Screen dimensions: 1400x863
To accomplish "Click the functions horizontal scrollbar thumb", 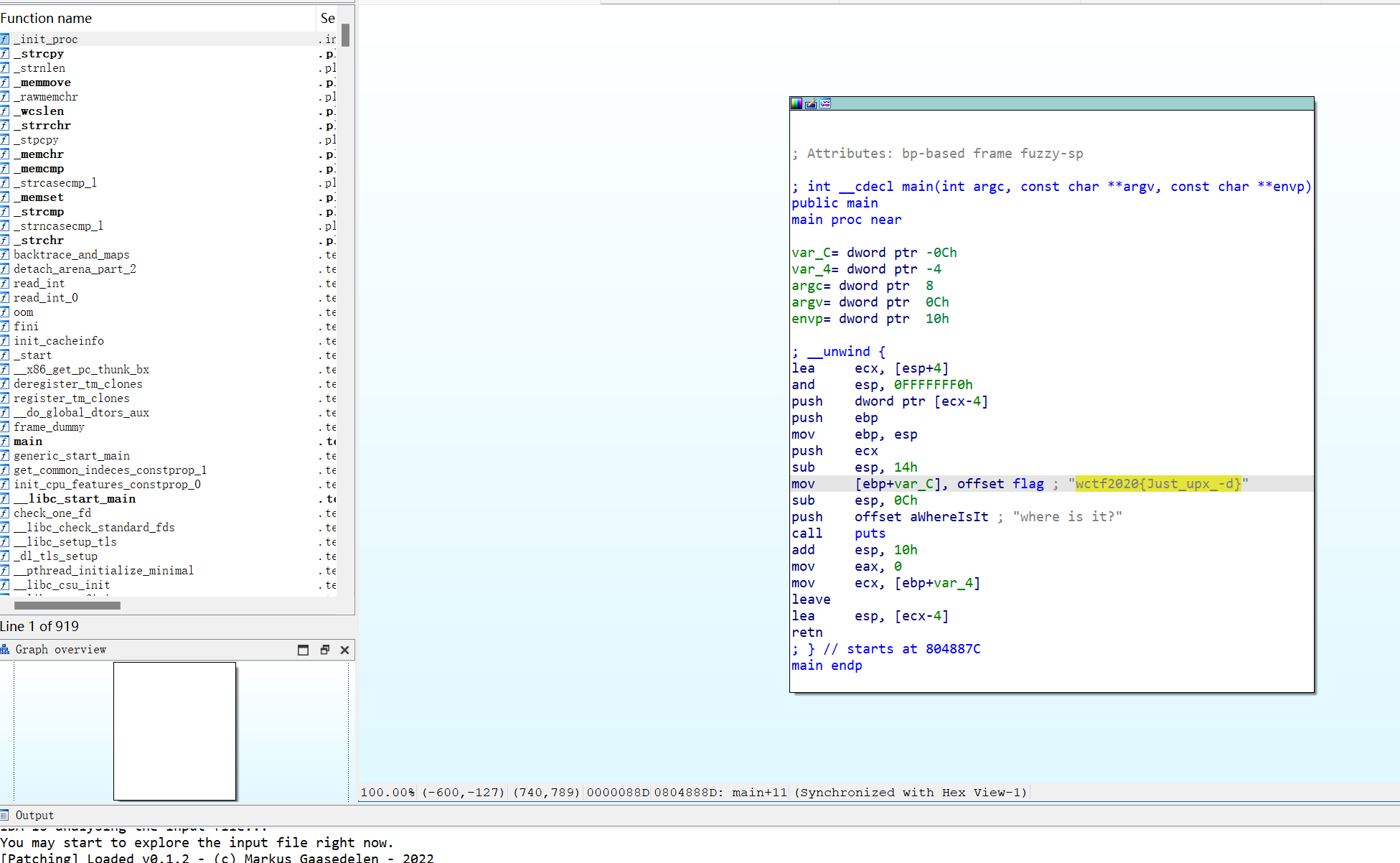I will [67, 605].
